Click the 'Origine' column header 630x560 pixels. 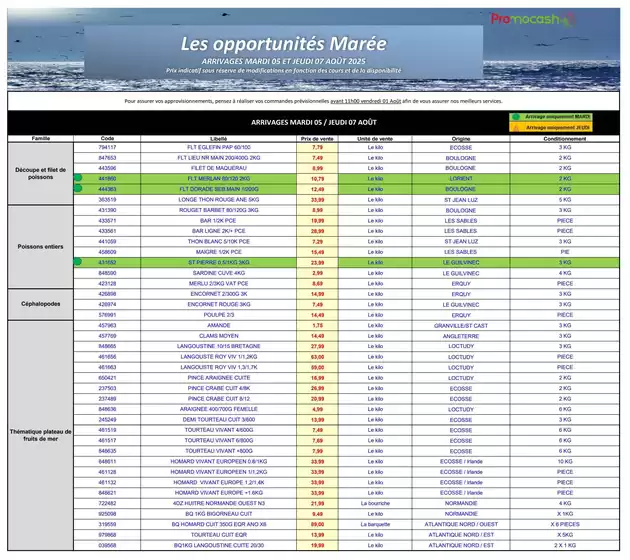461,139
